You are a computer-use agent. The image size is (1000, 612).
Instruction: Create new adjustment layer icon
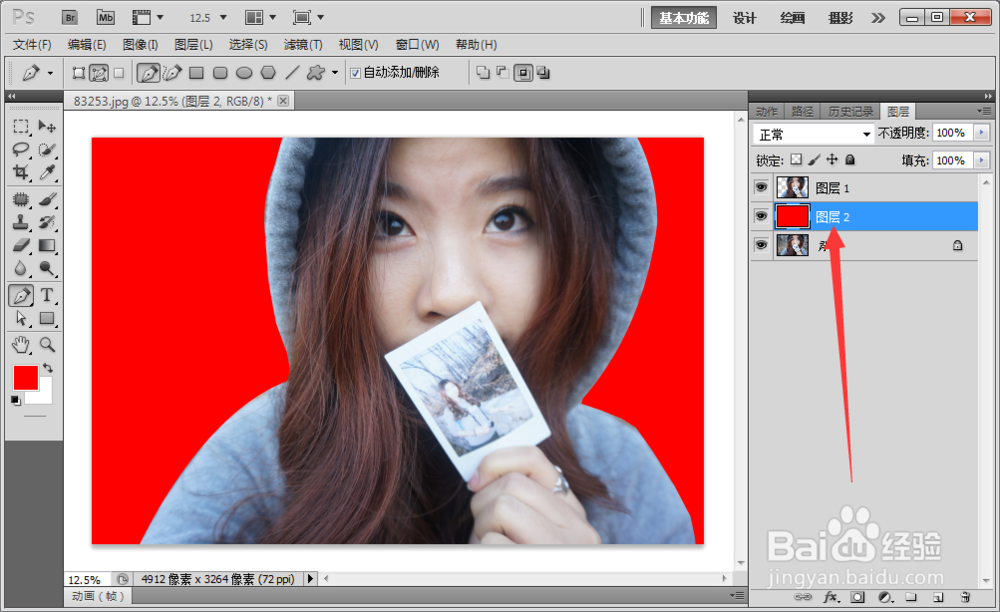tap(885, 597)
